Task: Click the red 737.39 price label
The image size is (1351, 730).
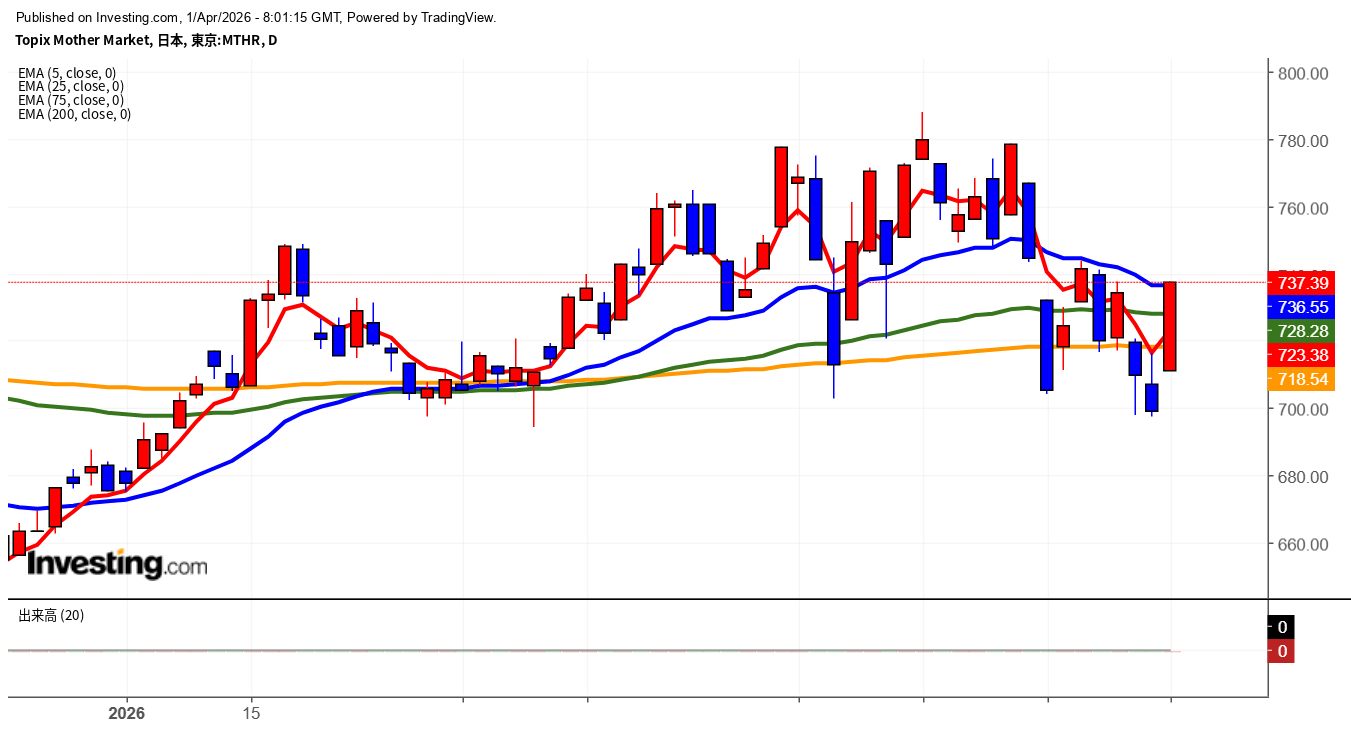Action: click(x=1299, y=285)
